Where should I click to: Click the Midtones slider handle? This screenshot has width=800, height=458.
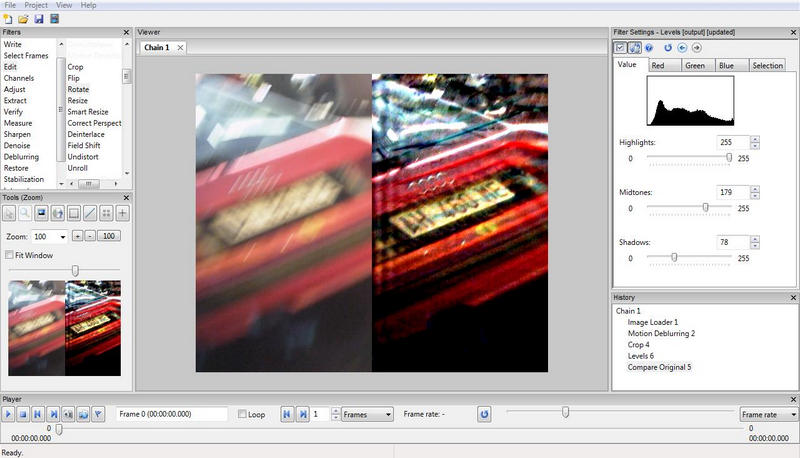pyautogui.click(x=706, y=207)
